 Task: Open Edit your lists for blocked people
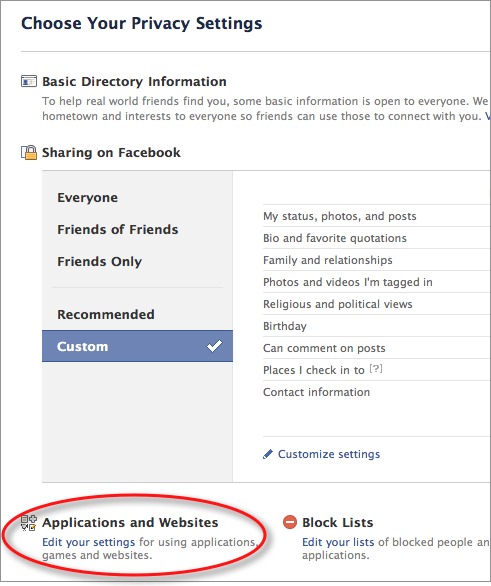coord(338,542)
